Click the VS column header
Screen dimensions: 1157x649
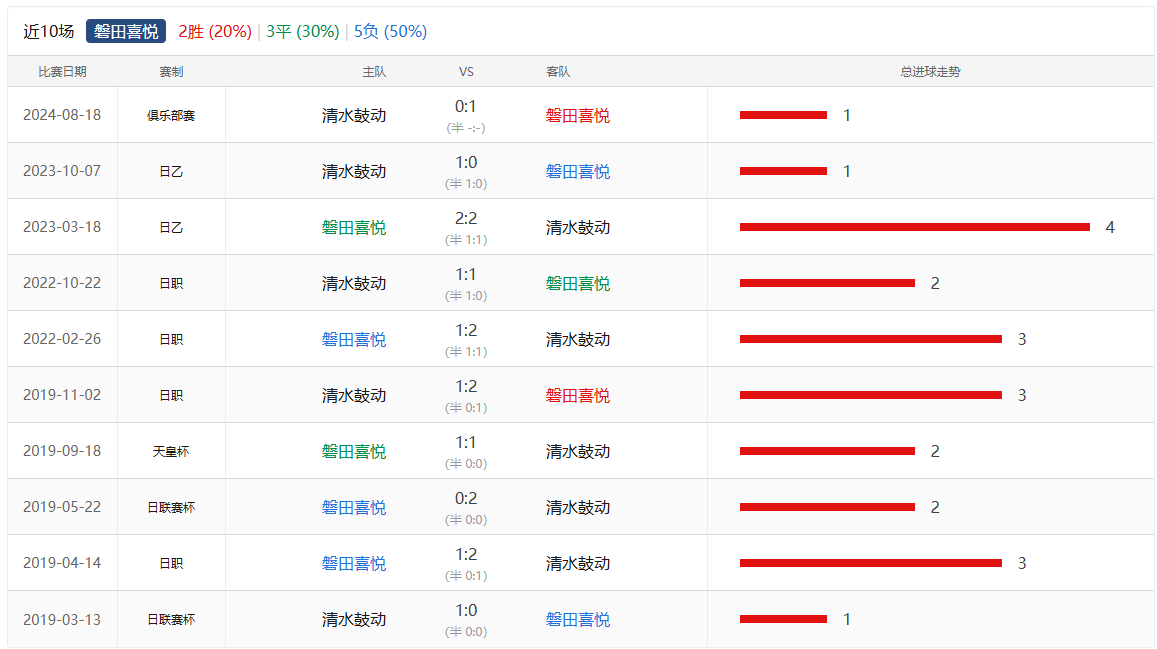click(466, 72)
